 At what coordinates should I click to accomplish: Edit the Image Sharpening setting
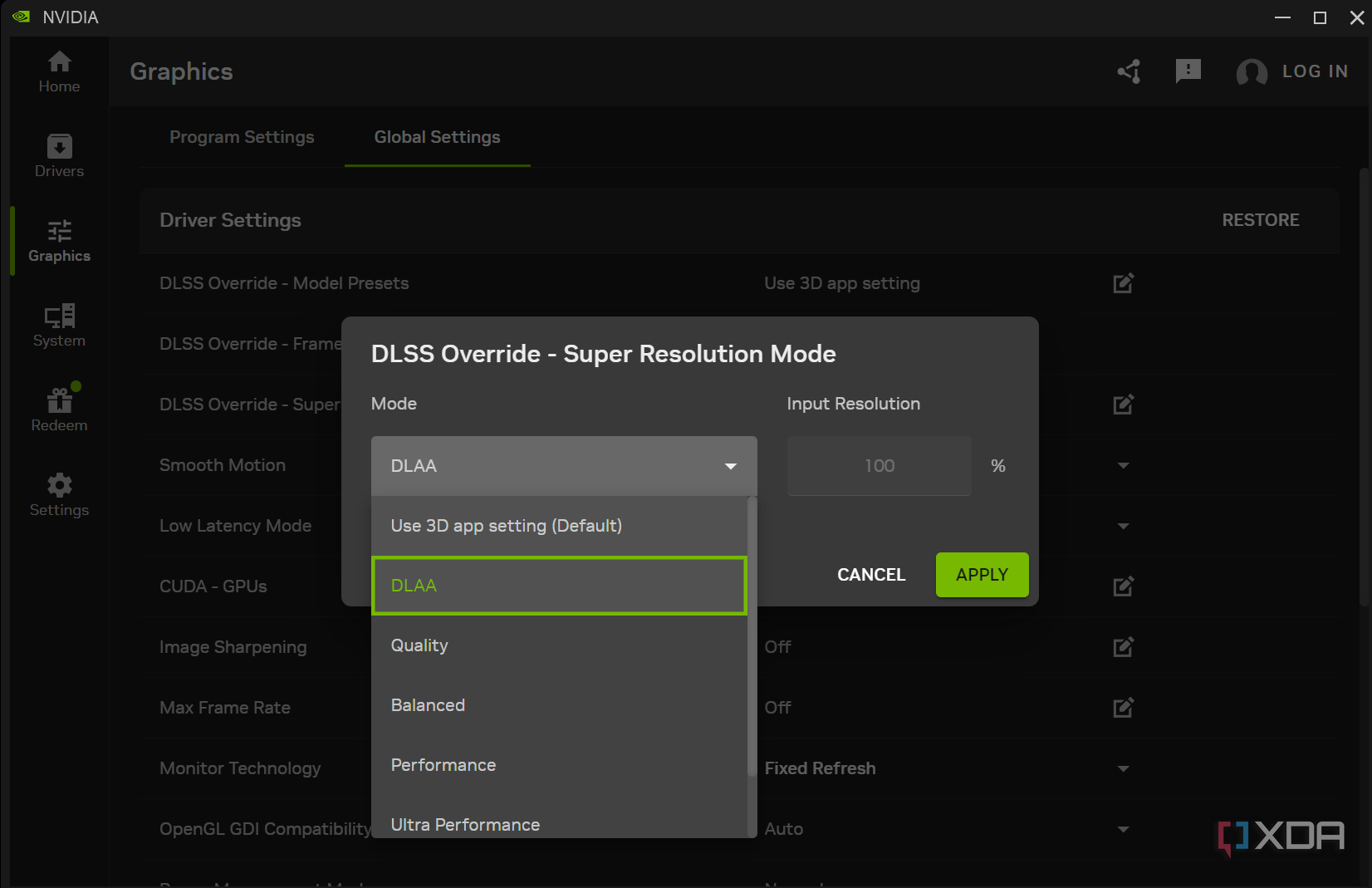[x=1123, y=647]
